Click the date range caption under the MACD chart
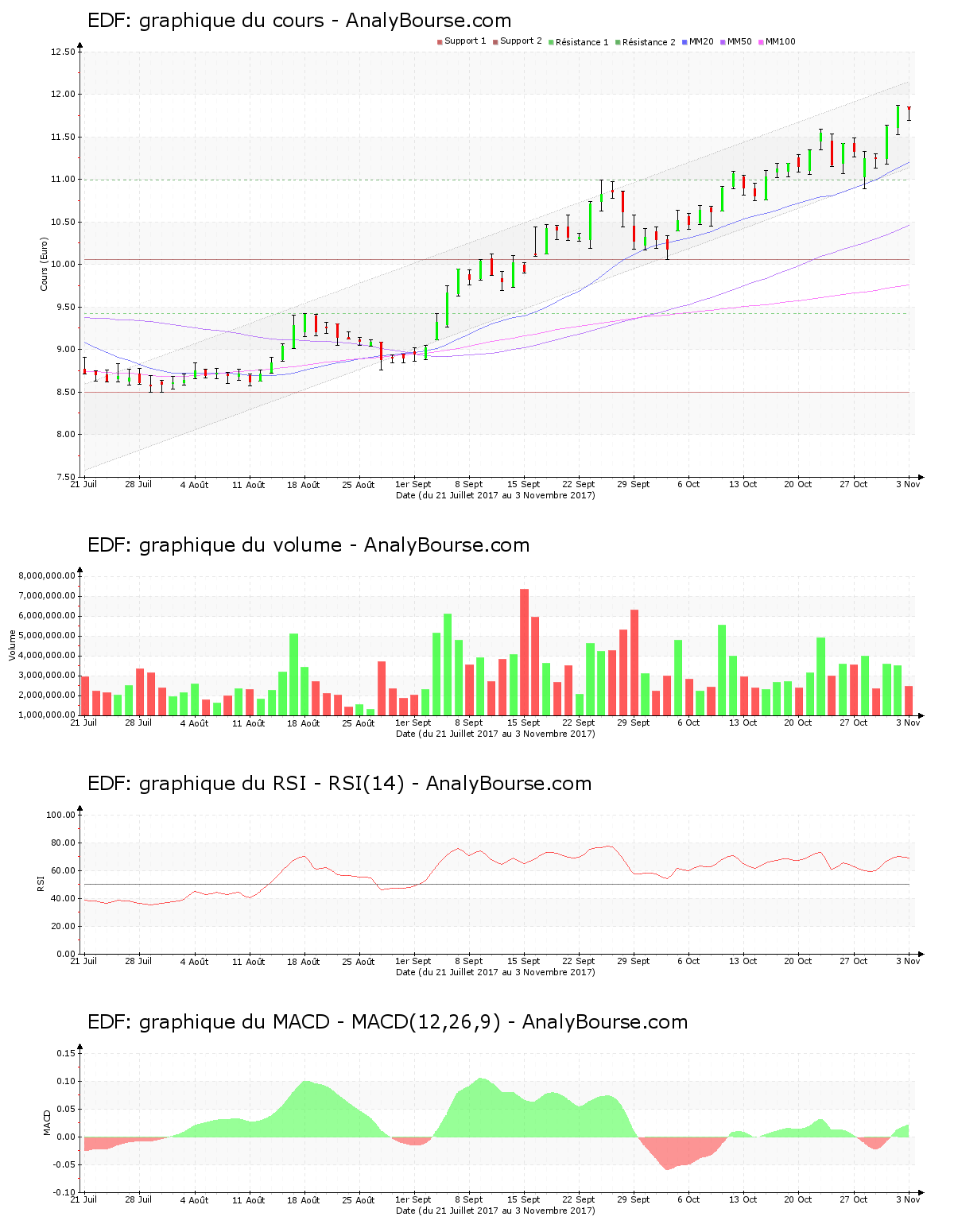Image resolution: width=954 pixels, height=1232 pixels. [x=495, y=1211]
